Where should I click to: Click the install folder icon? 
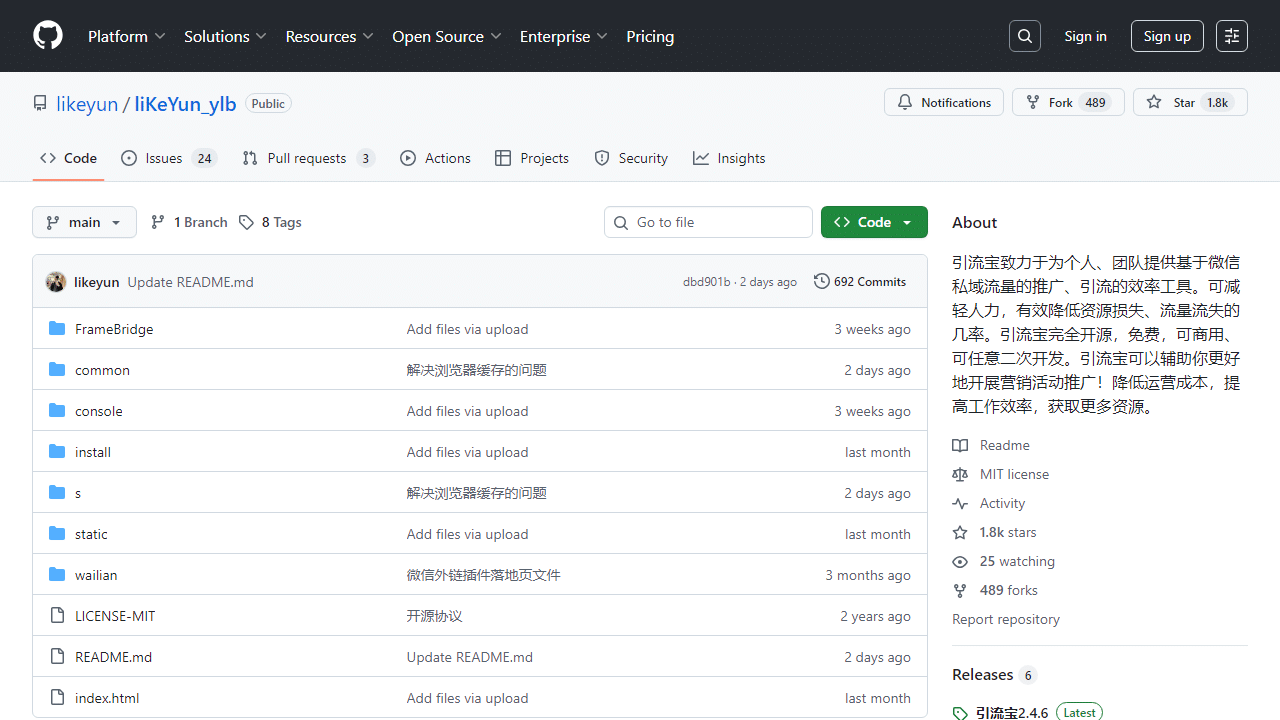point(57,452)
